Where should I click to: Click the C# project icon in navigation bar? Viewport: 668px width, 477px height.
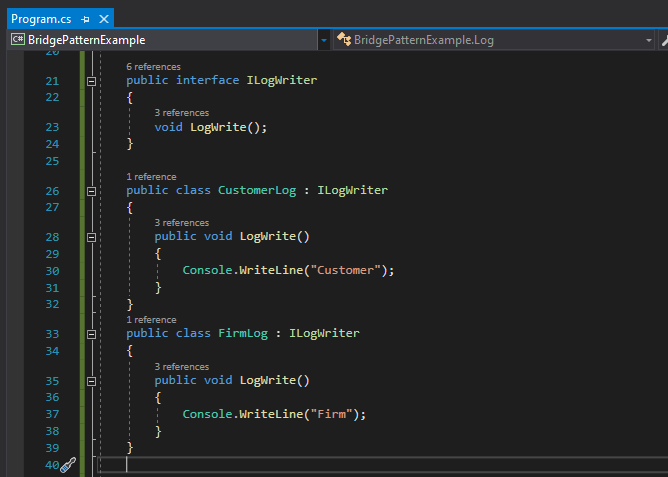pyautogui.click(x=18, y=40)
